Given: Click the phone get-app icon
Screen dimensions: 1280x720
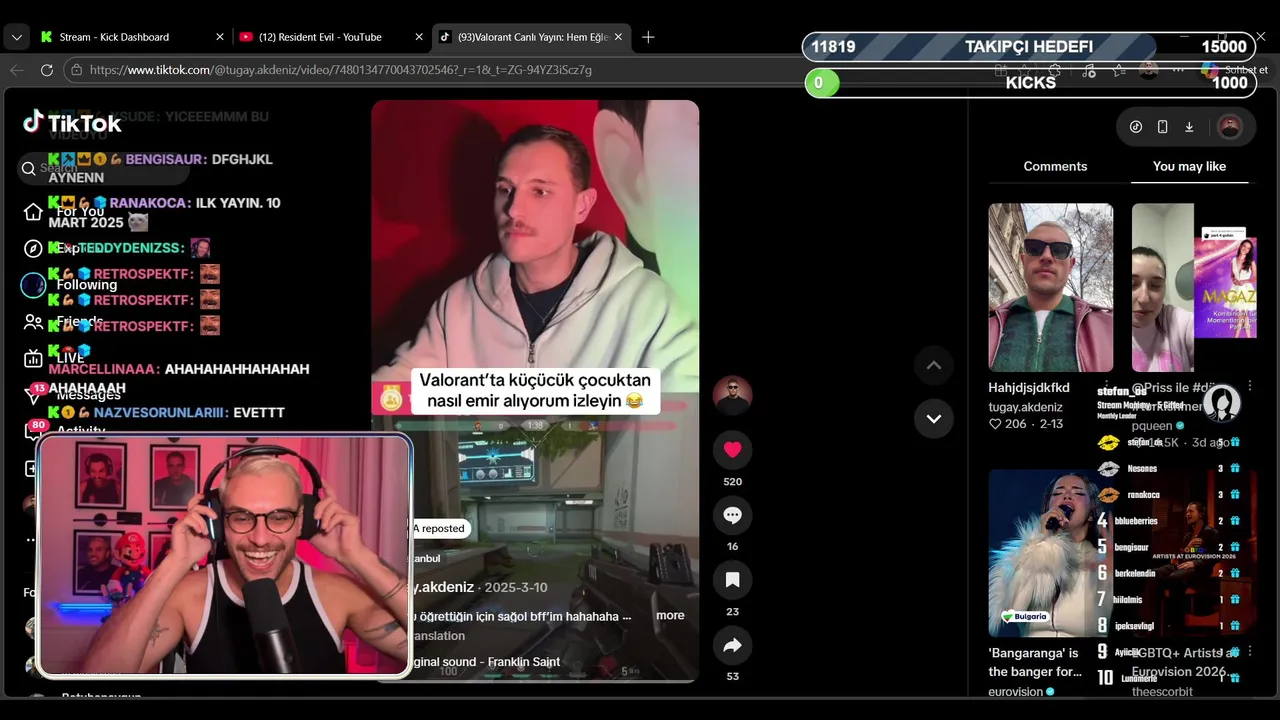Looking at the screenshot, I should (1162, 127).
